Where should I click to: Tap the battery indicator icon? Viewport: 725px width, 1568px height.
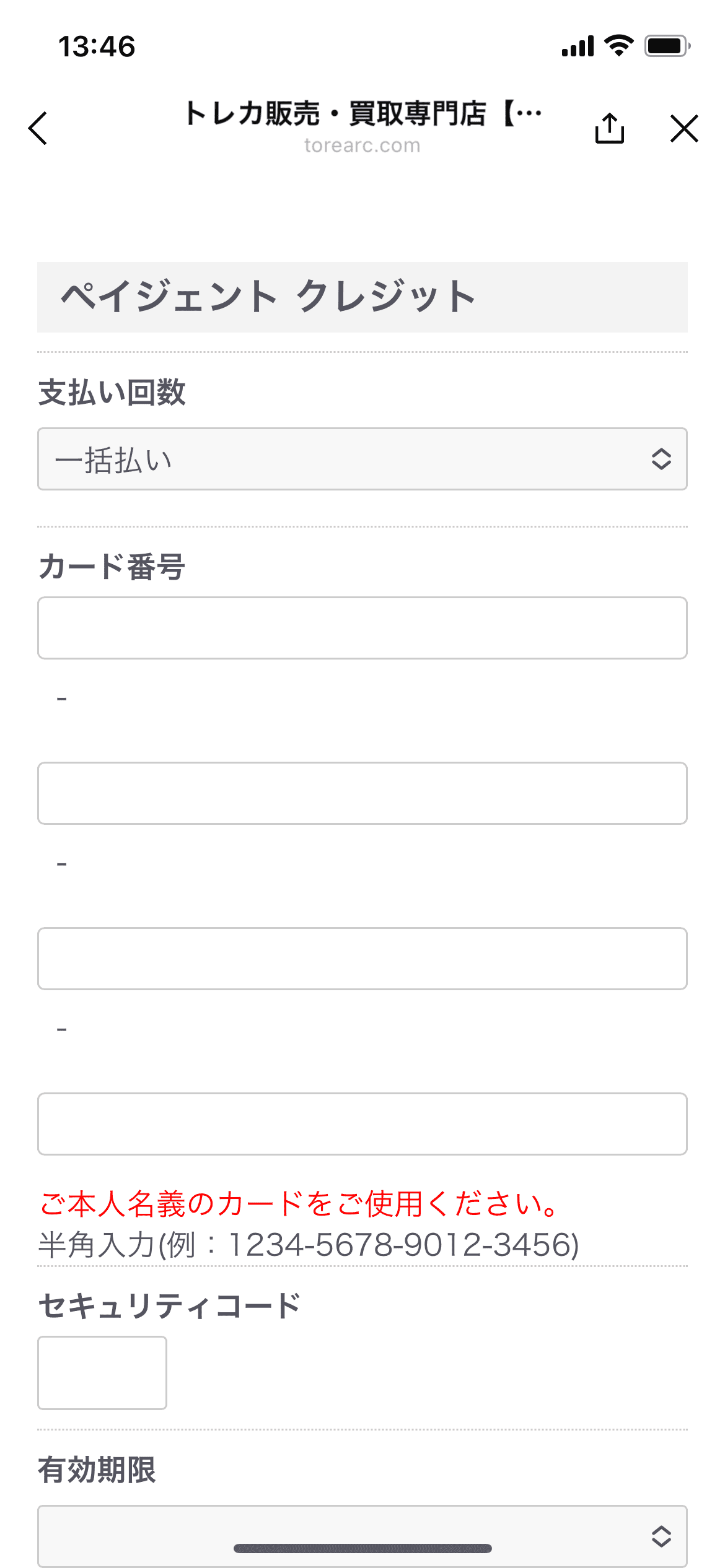[667, 46]
